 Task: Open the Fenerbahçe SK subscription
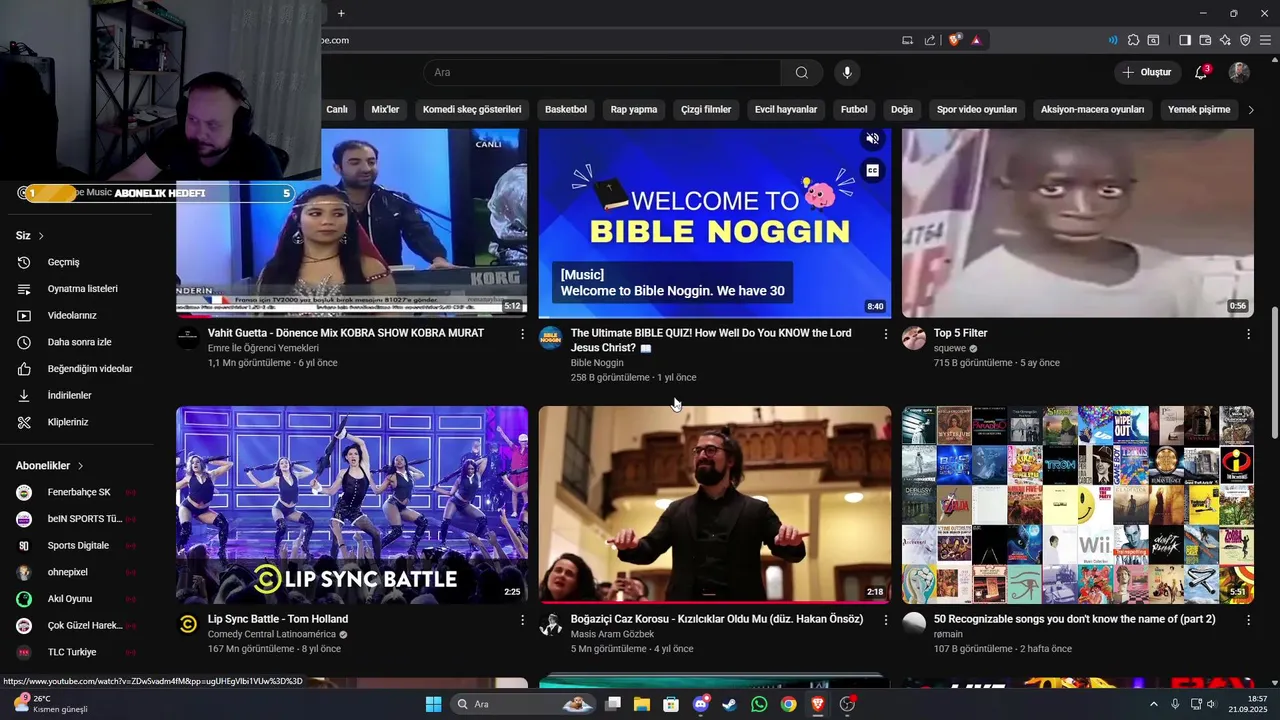77,492
